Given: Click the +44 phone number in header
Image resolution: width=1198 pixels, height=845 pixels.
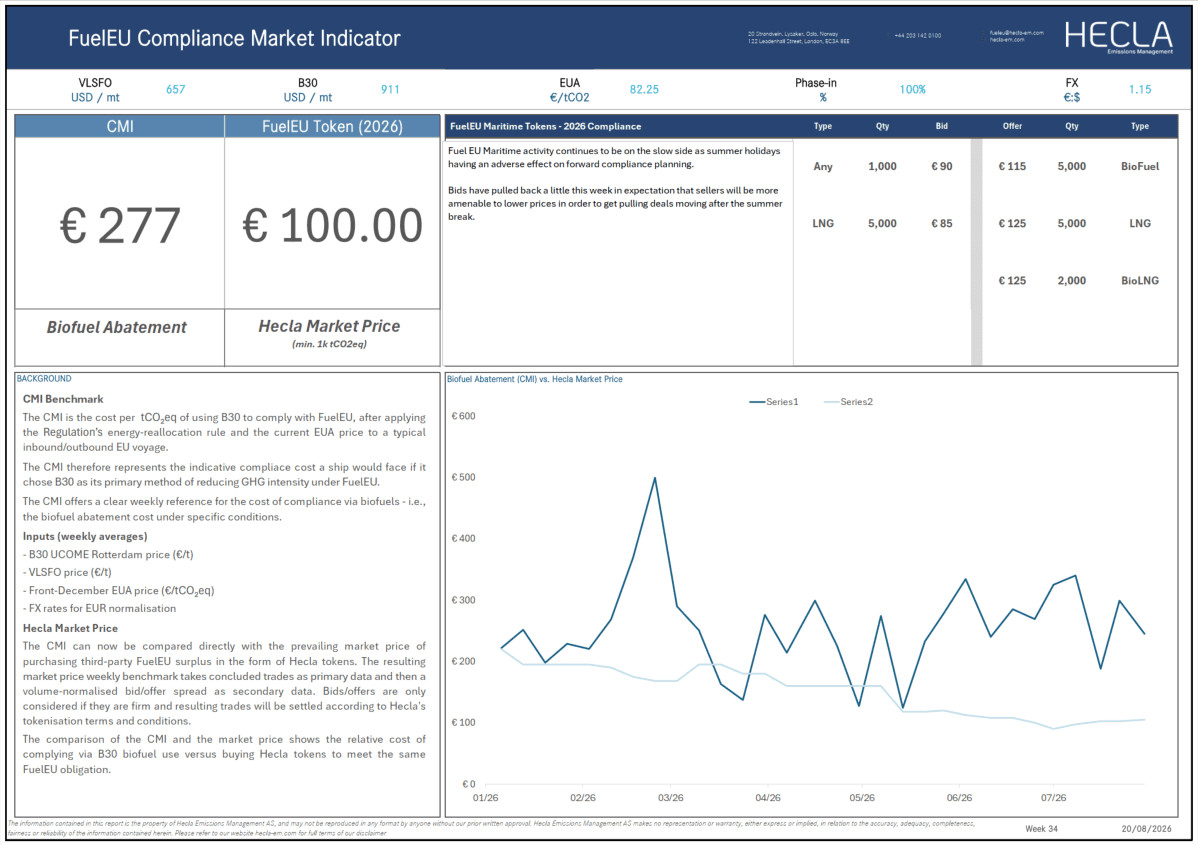Looking at the screenshot, I should tap(918, 36).
